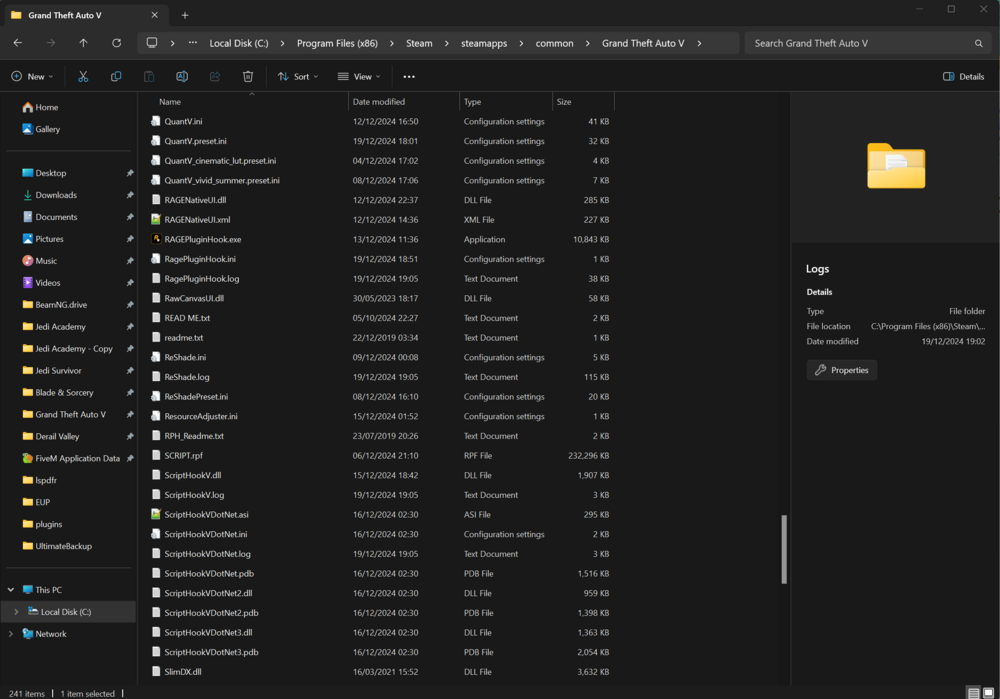Viewport: 1000px width, 699px height.
Task: Navigate back with the back arrow
Action: (x=17, y=43)
